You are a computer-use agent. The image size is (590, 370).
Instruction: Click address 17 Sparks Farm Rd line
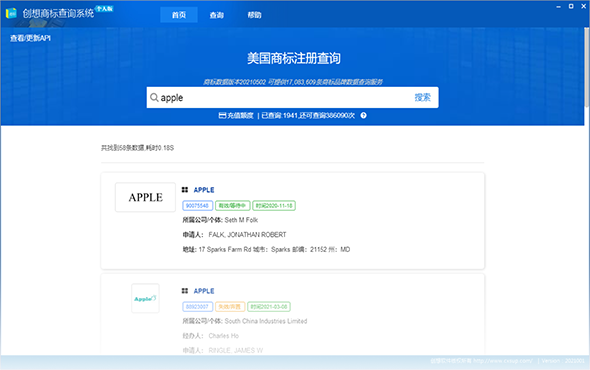point(266,249)
